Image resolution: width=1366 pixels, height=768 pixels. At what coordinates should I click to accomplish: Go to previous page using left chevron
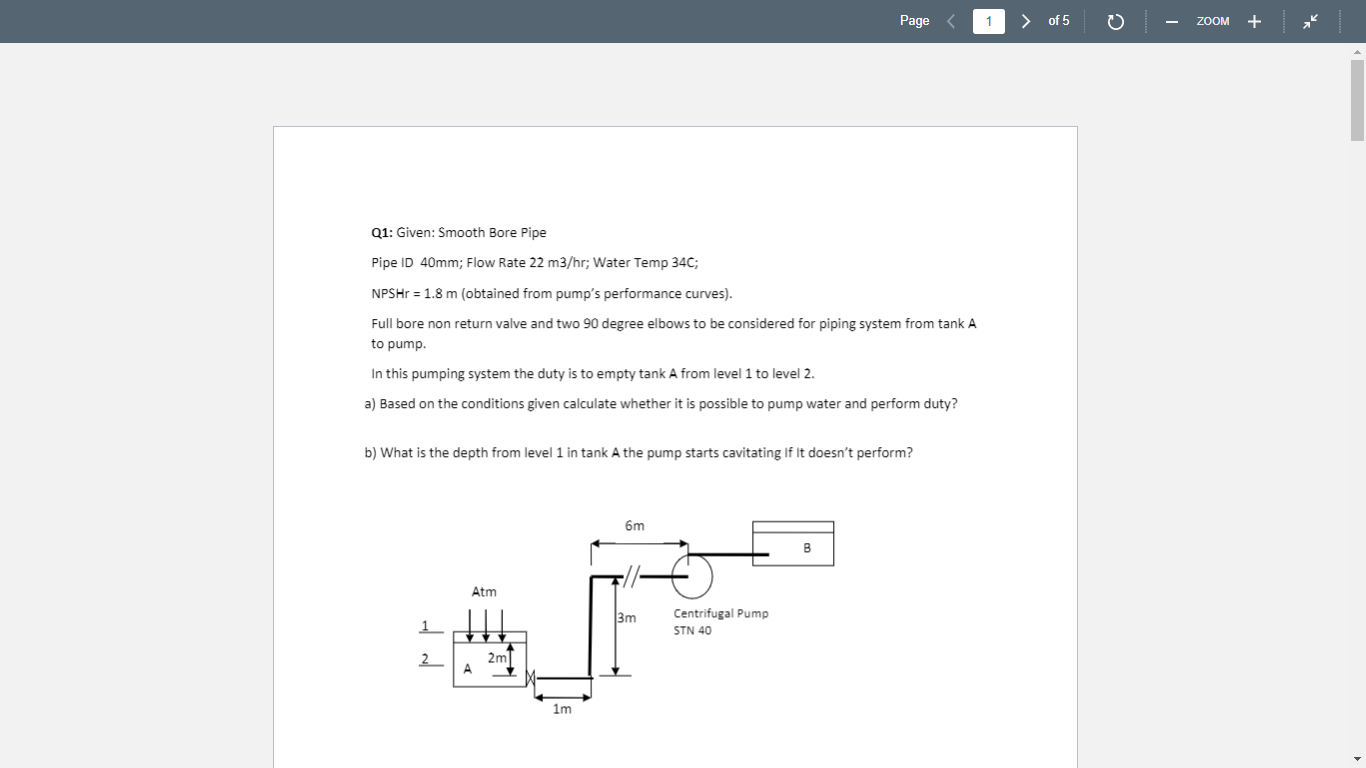pyautogui.click(x=951, y=20)
